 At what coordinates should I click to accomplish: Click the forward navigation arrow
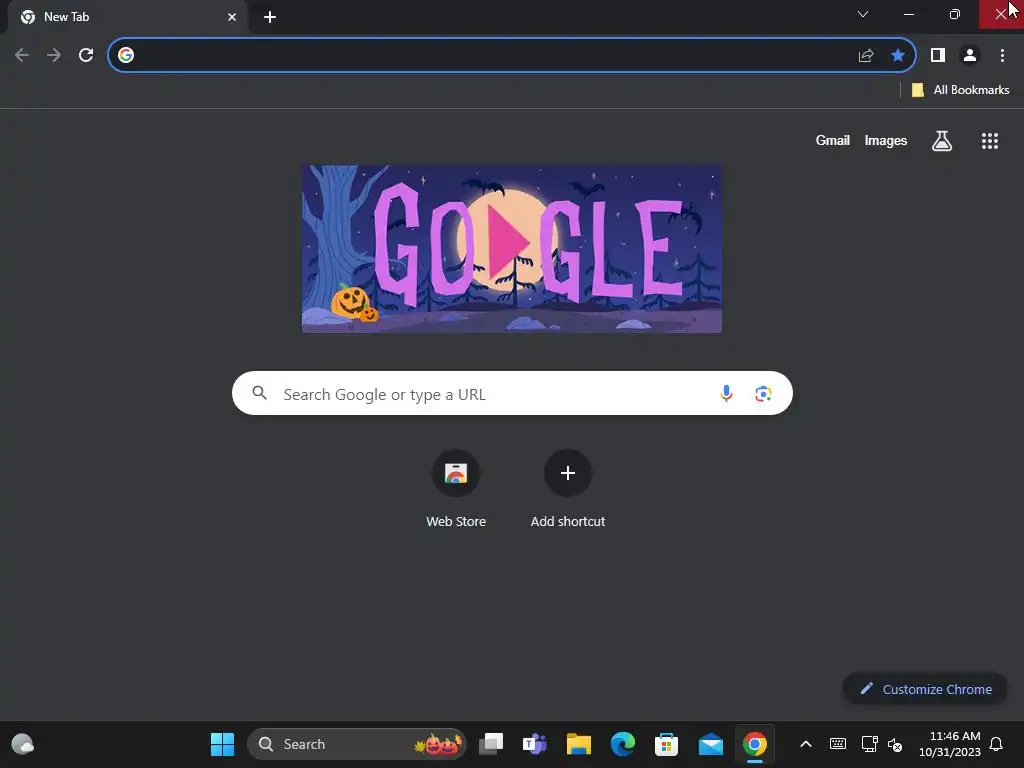tap(54, 56)
